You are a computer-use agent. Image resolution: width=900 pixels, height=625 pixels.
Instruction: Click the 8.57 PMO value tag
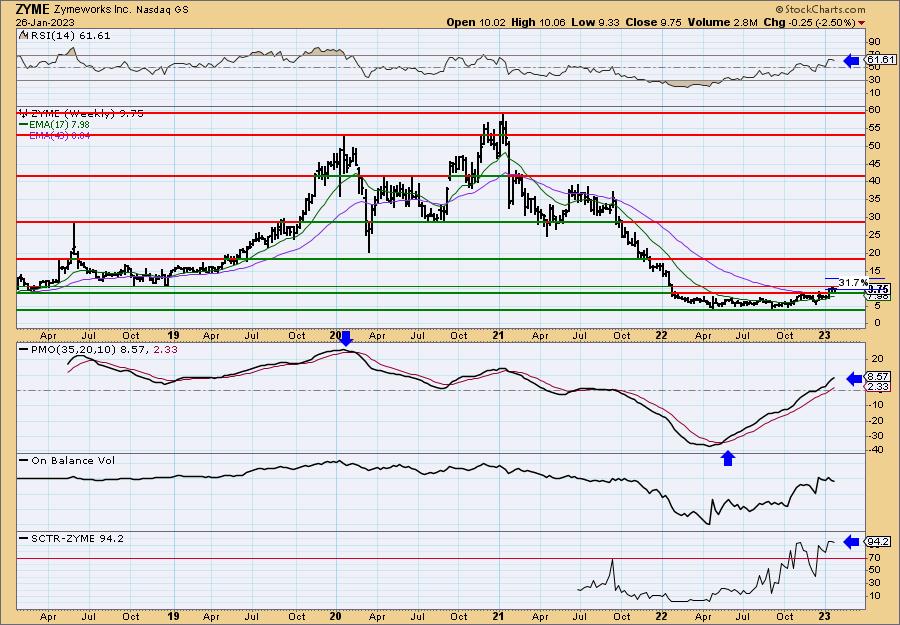click(x=878, y=377)
